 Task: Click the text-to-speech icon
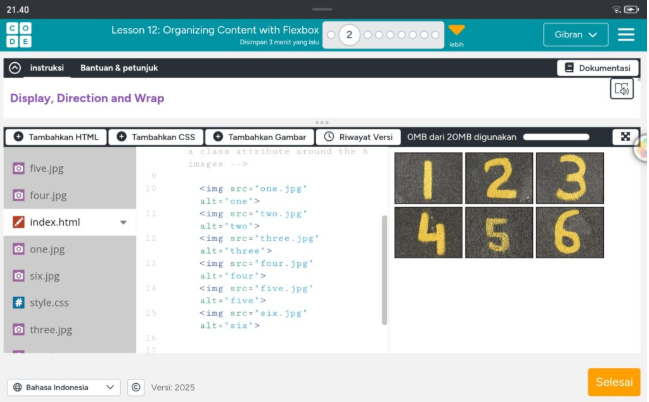pos(622,90)
